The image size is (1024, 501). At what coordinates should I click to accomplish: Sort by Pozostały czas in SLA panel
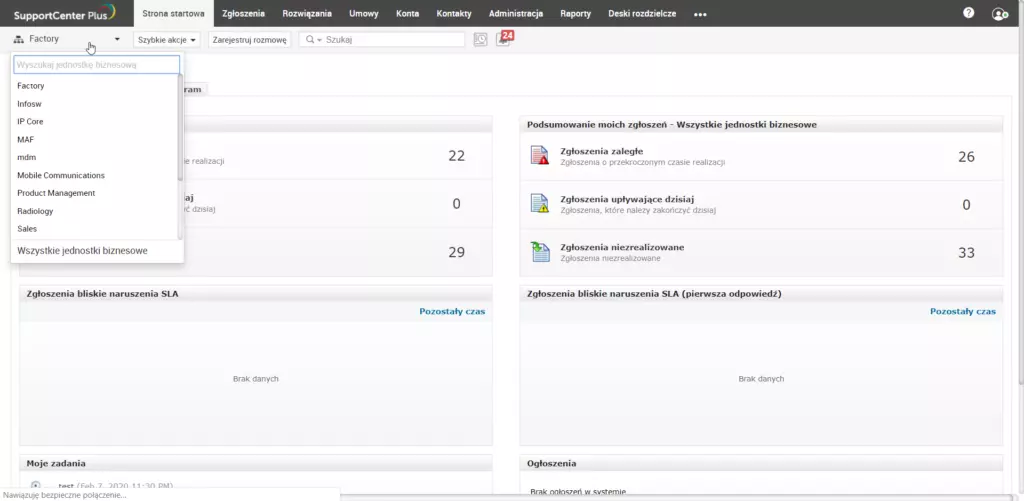[452, 312]
